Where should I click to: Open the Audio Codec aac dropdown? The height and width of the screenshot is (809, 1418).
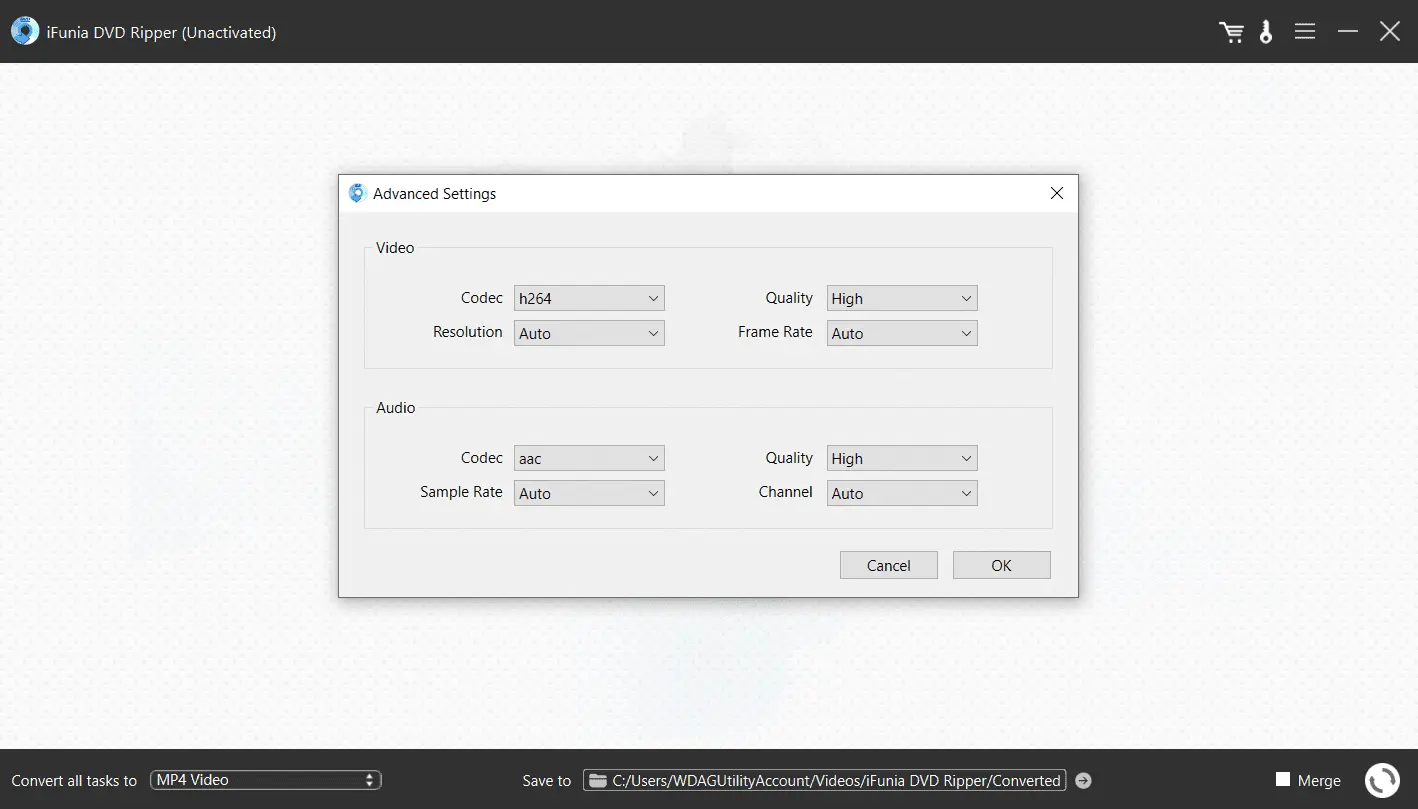[x=589, y=458]
